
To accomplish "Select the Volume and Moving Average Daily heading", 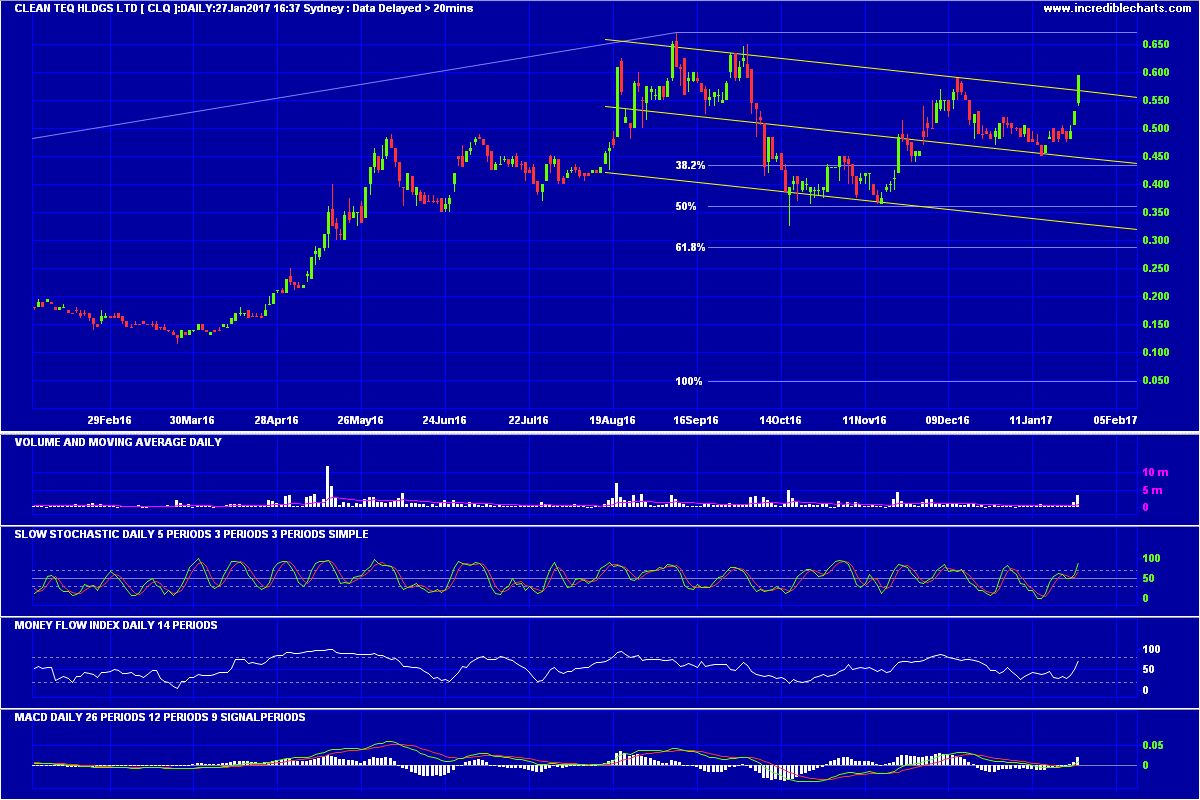I will pos(118,442).
